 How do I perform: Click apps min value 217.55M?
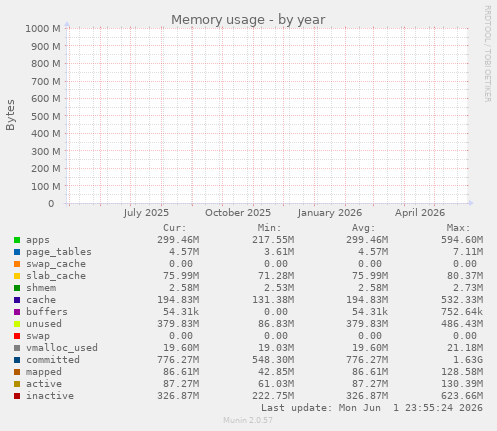(273, 240)
